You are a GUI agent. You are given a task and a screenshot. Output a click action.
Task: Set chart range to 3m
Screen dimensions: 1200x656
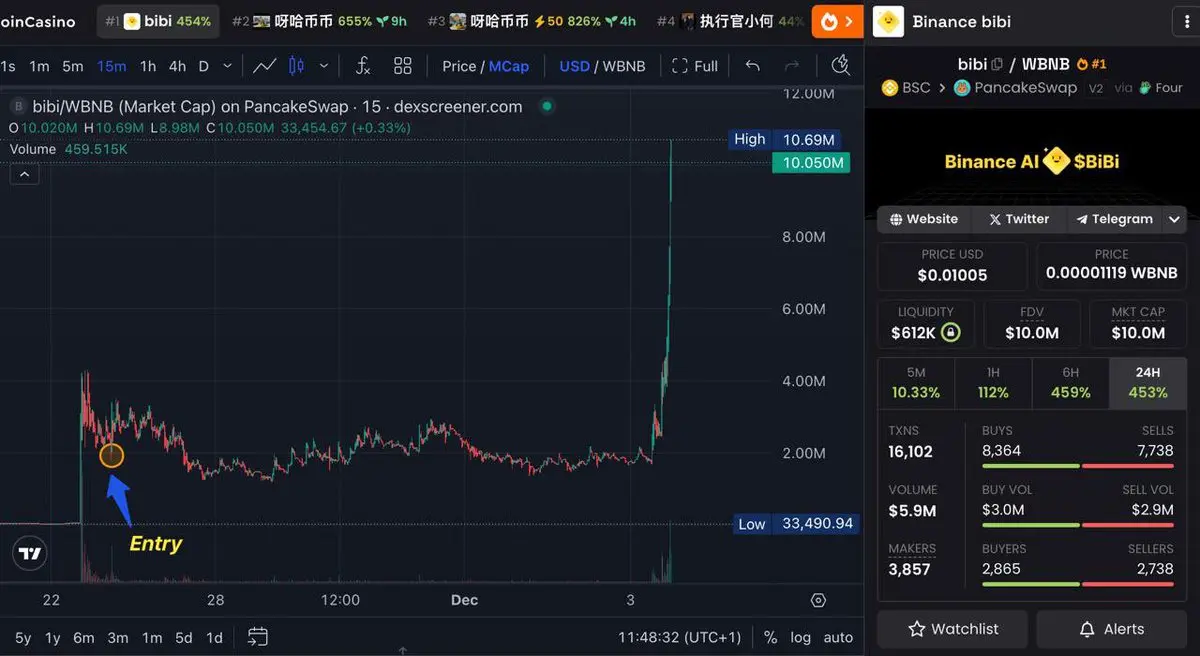(x=118, y=637)
